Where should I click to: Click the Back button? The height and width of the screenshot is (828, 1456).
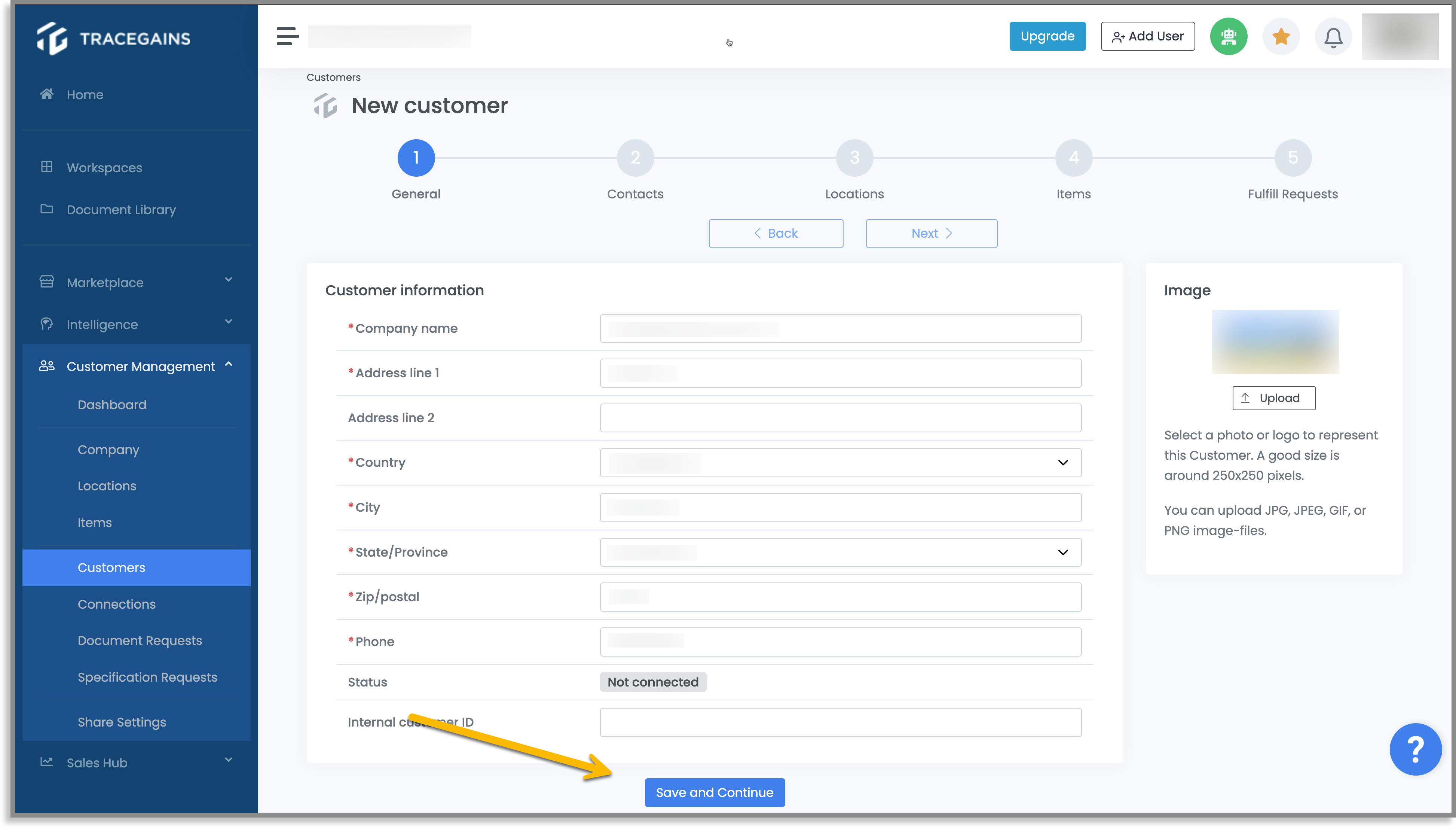click(x=776, y=233)
